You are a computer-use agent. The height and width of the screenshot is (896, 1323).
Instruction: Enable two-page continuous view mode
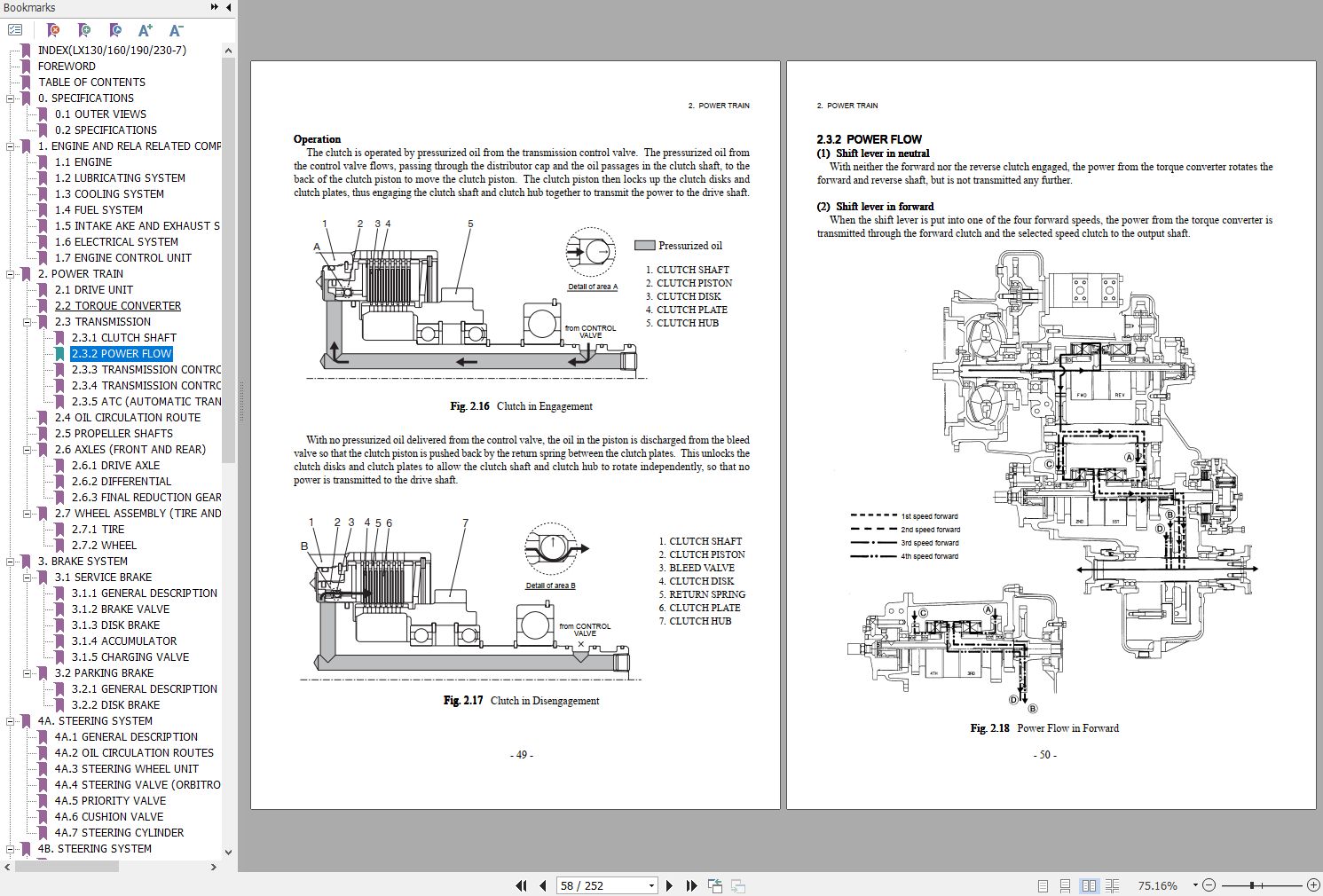pos(1113,885)
